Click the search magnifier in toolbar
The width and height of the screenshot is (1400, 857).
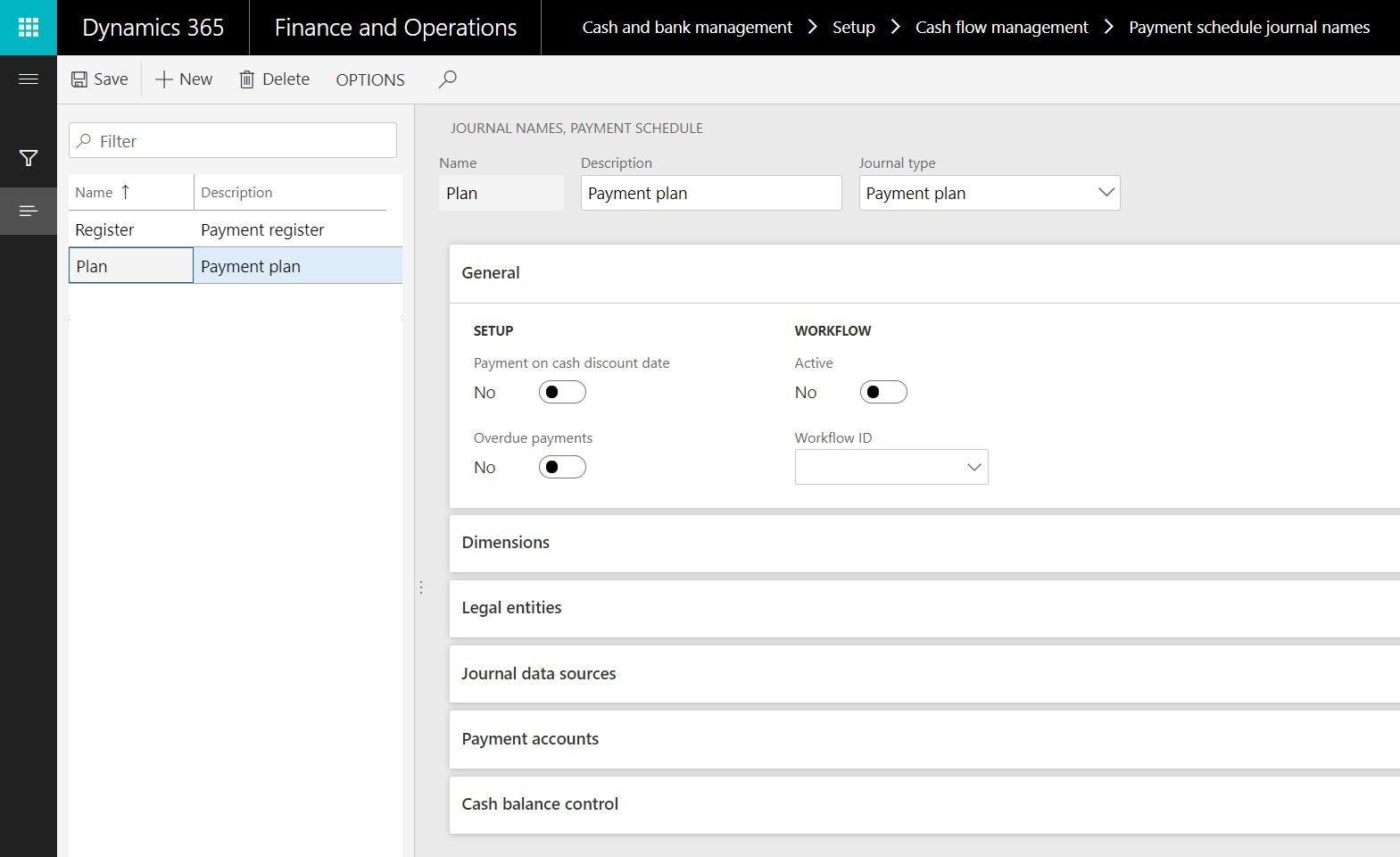[448, 79]
